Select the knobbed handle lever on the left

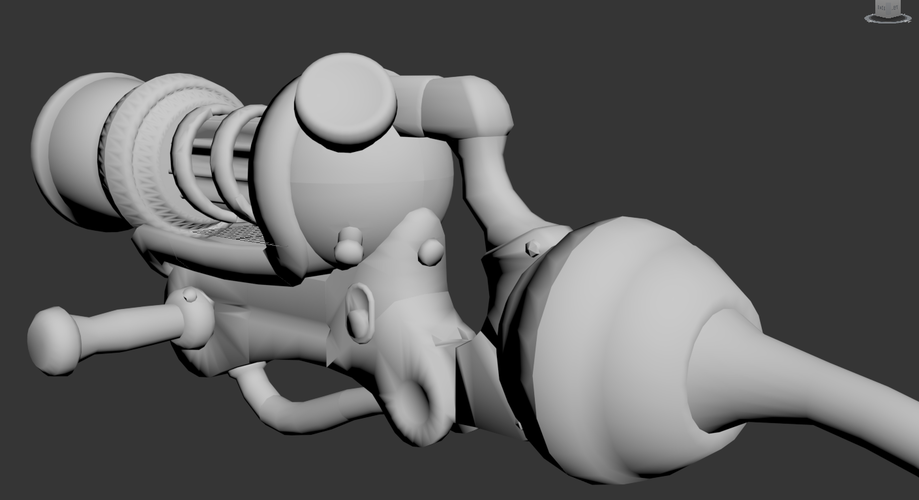coord(119,331)
